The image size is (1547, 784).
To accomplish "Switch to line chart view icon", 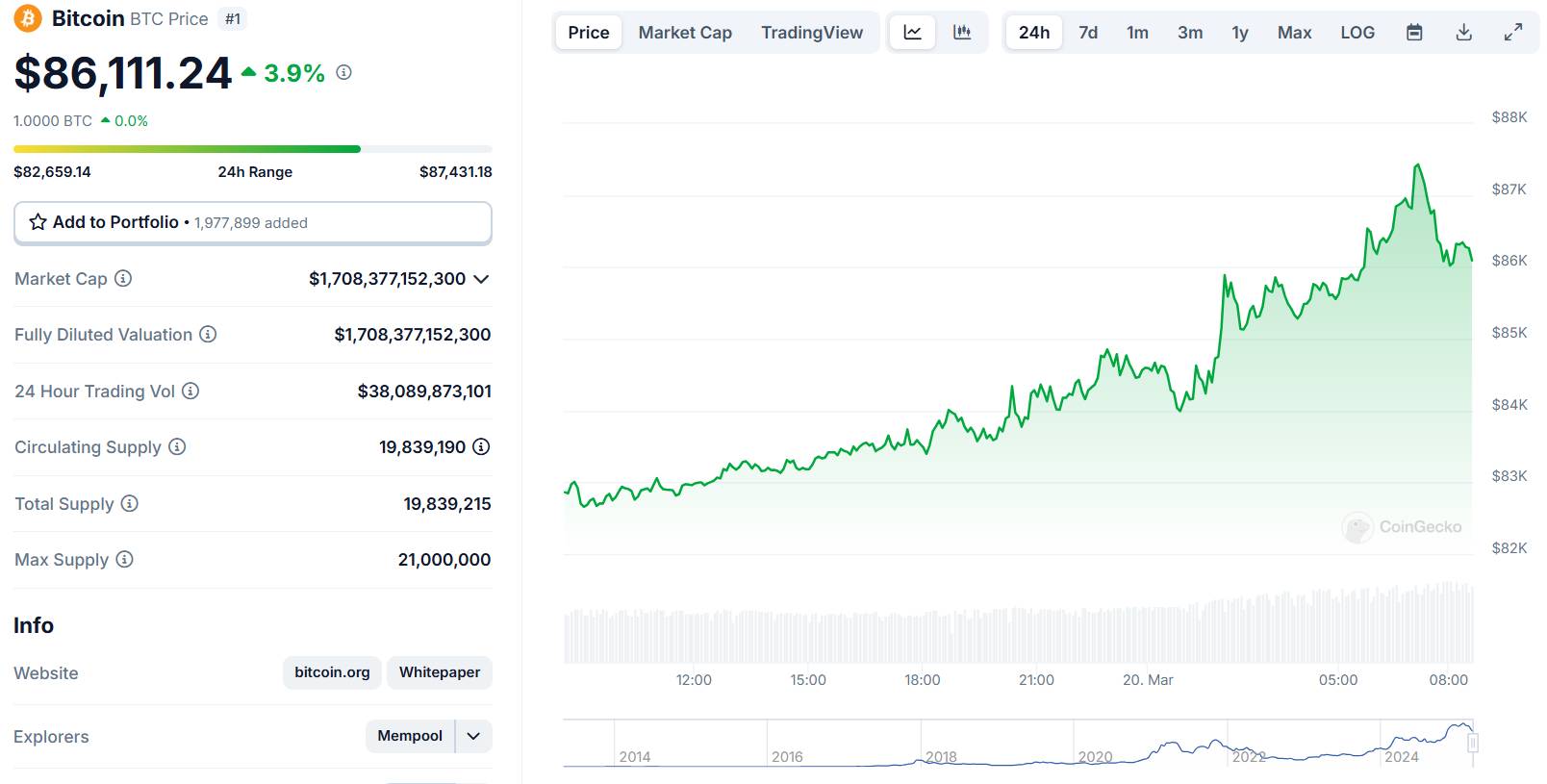I will 912,33.
